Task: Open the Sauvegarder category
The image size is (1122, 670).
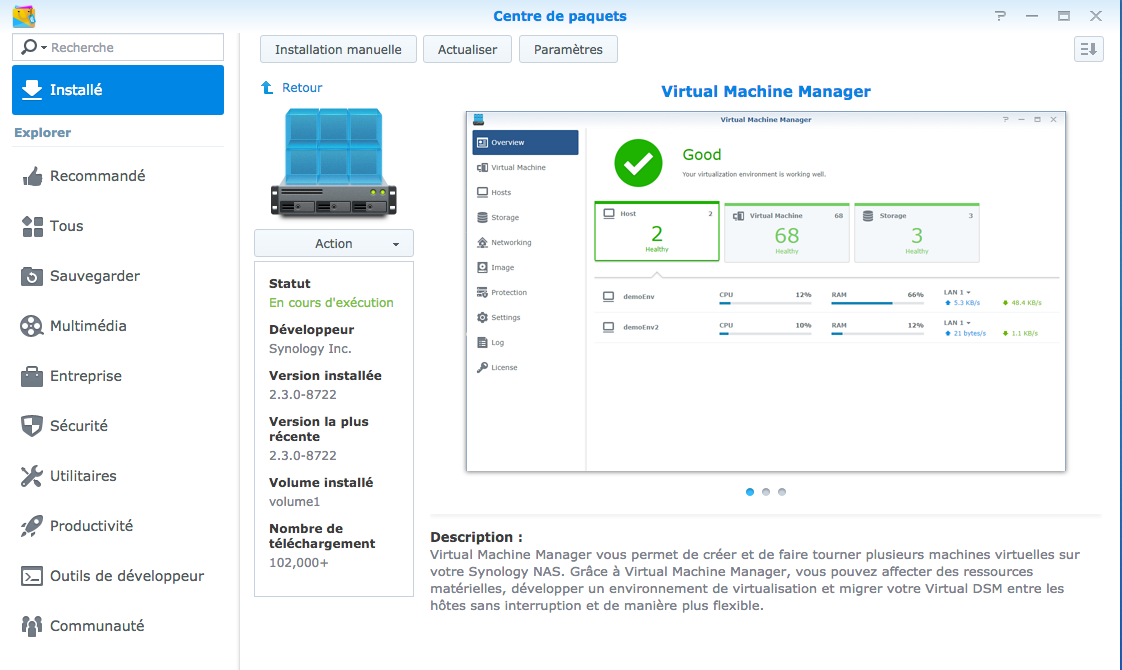Action: pos(118,276)
